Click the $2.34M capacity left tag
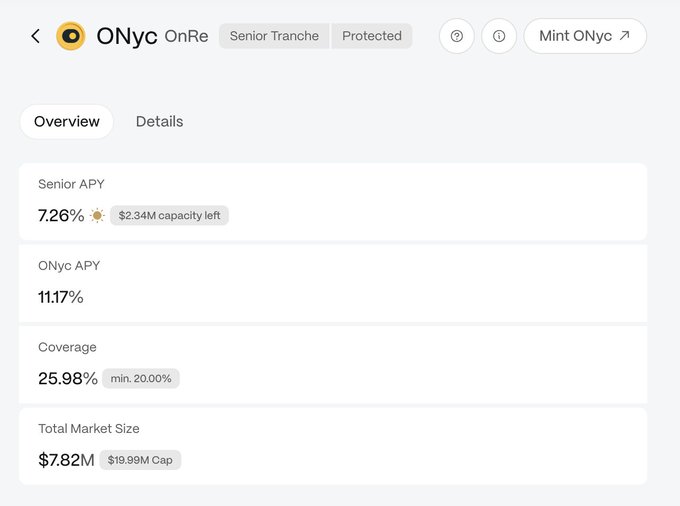The height and width of the screenshot is (506, 680). (169, 215)
